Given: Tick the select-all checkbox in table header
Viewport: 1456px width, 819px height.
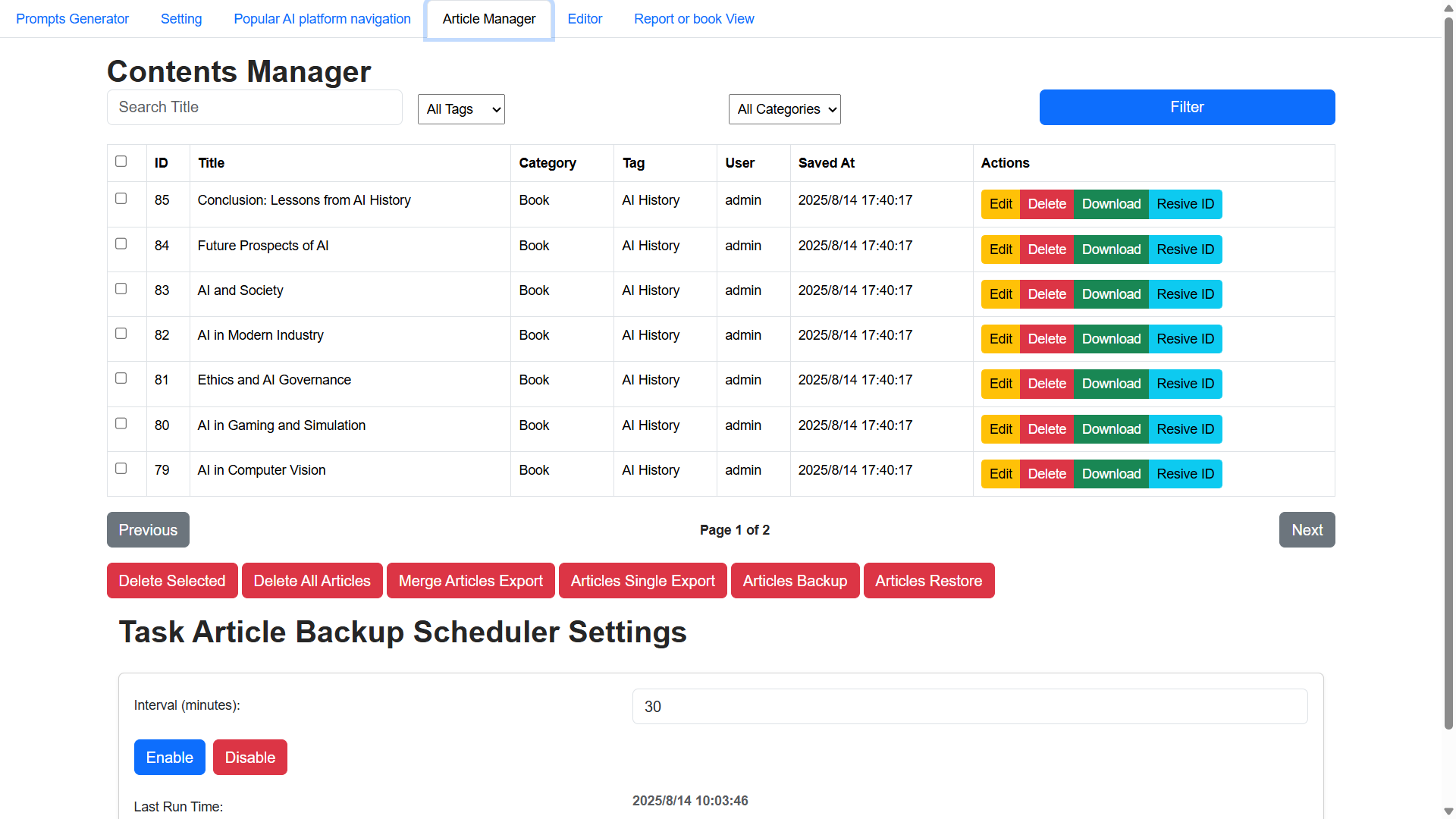Looking at the screenshot, I should (x=121, y=162).
